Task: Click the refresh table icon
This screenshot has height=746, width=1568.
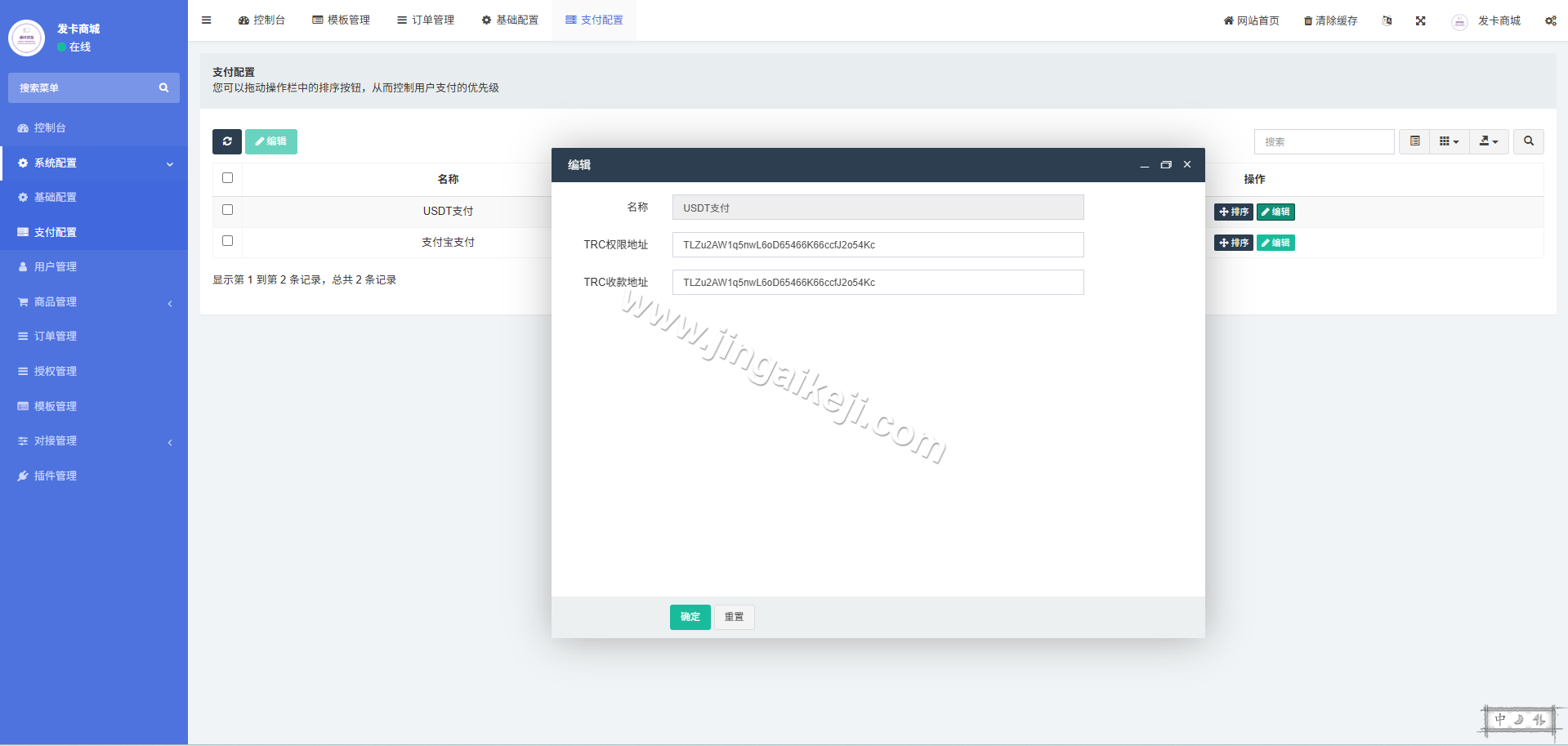Action: 227,141
